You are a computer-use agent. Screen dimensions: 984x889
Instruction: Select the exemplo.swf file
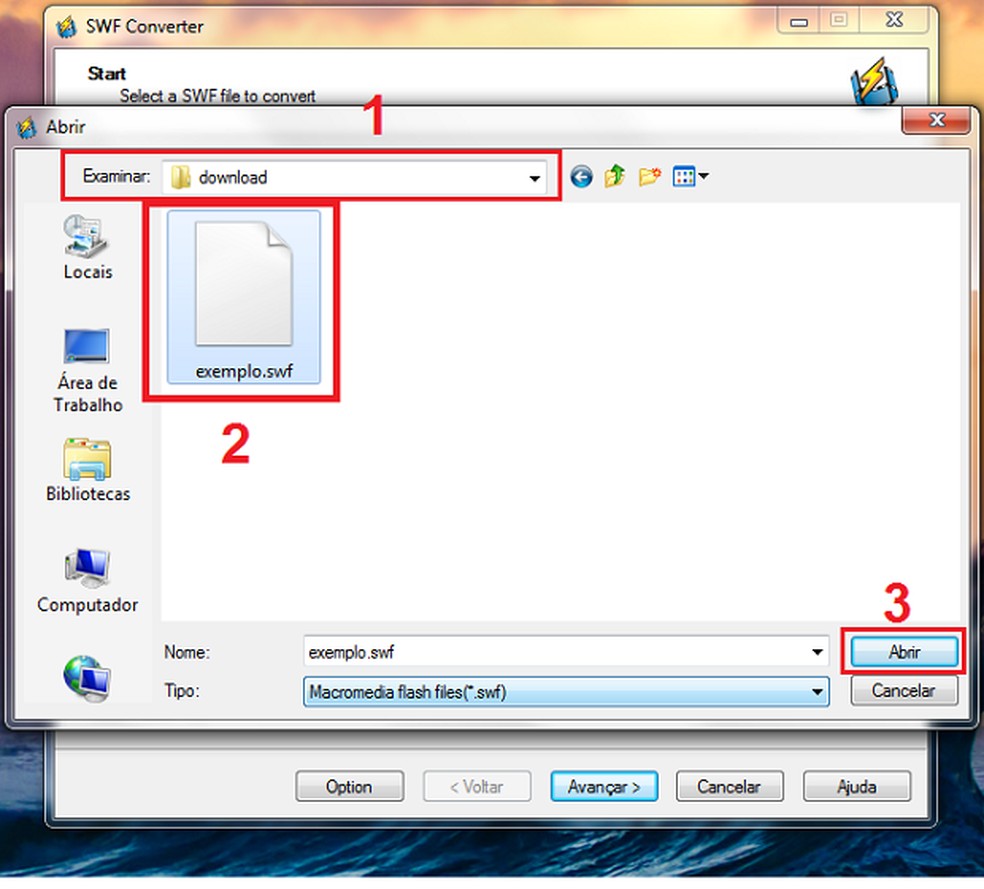coord(243,297)
